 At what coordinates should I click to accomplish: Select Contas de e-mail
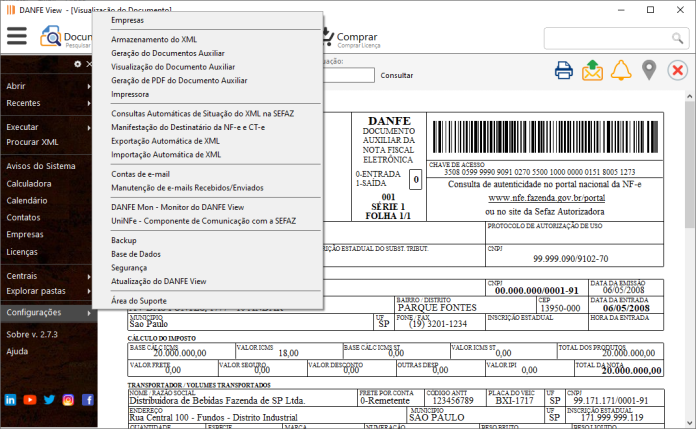(x=140, y=174)
